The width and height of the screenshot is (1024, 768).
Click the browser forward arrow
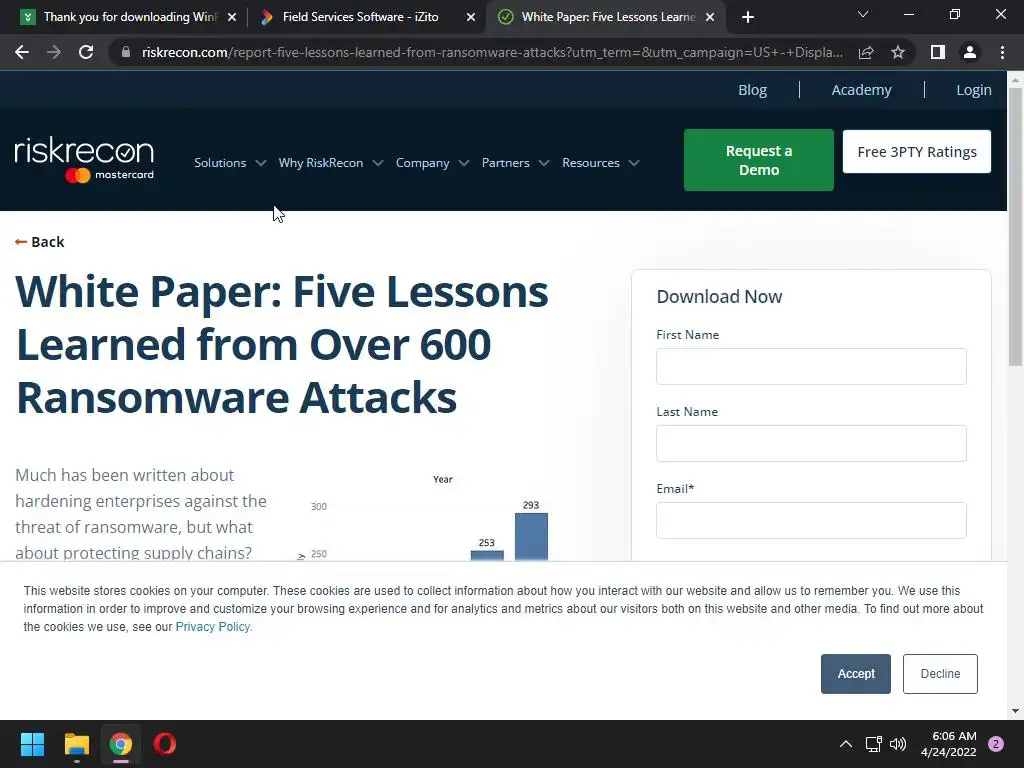pos(54,52)
